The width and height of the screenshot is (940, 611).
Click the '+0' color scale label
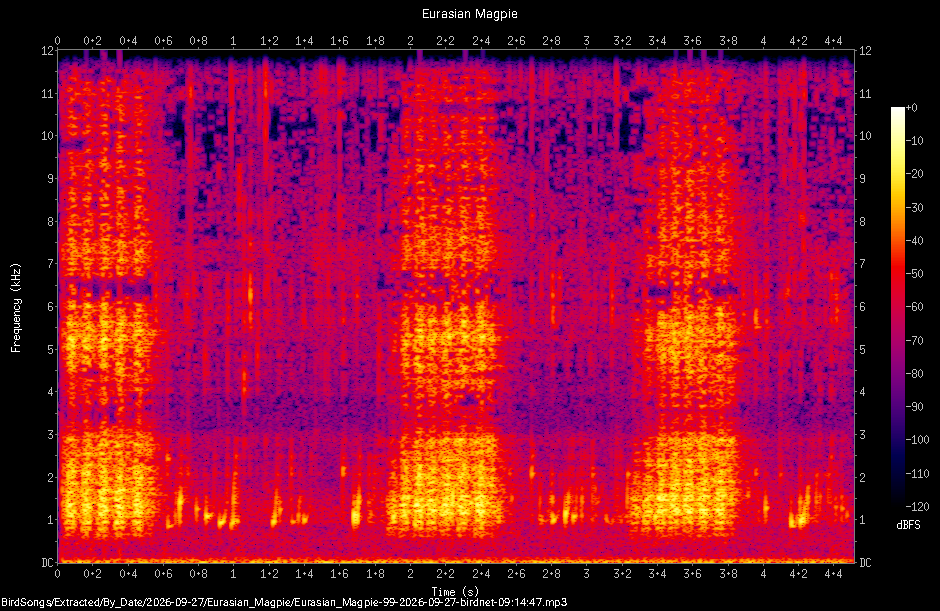point(912,107)
